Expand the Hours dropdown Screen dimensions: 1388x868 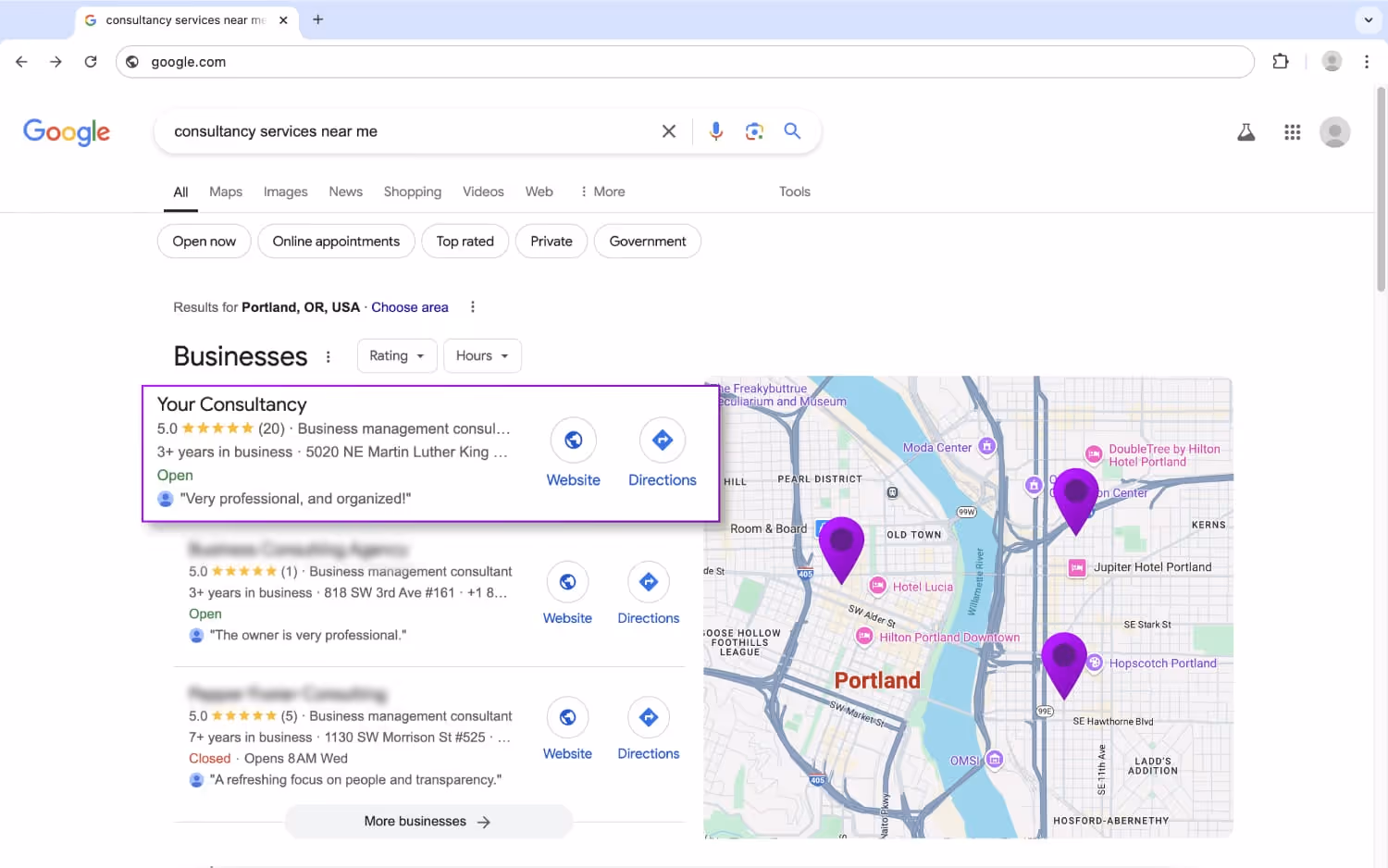pyautogui.click(x=482, y=356)
